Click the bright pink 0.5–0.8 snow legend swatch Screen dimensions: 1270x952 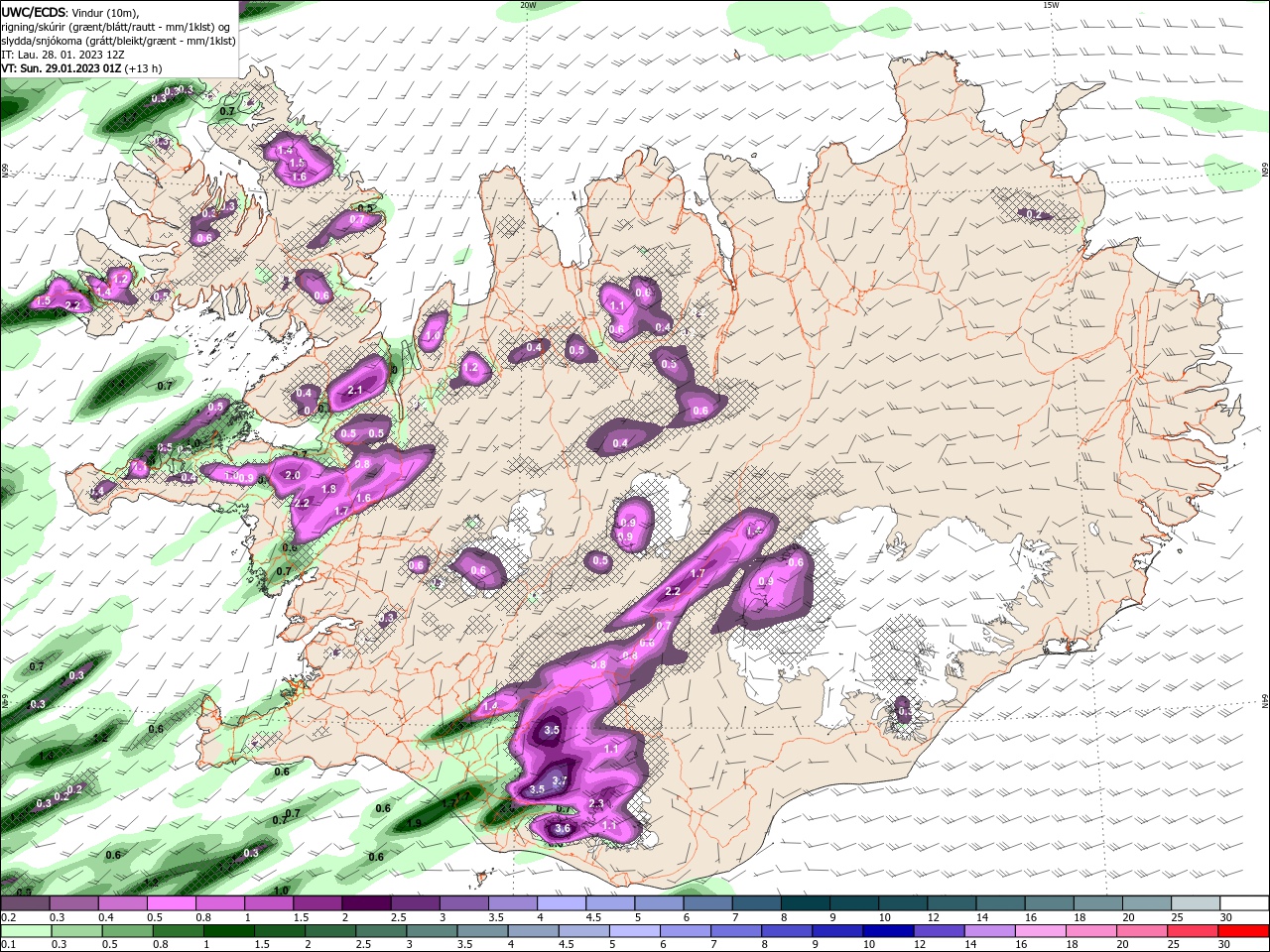tap(171, 903)
